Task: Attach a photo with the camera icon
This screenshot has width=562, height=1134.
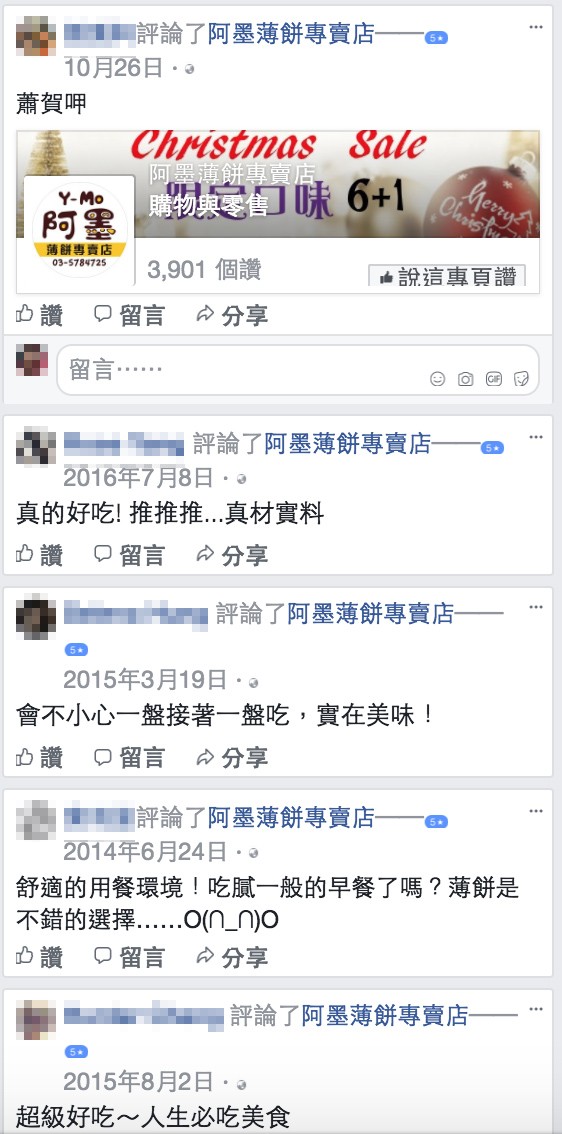Action: (466, 379)
